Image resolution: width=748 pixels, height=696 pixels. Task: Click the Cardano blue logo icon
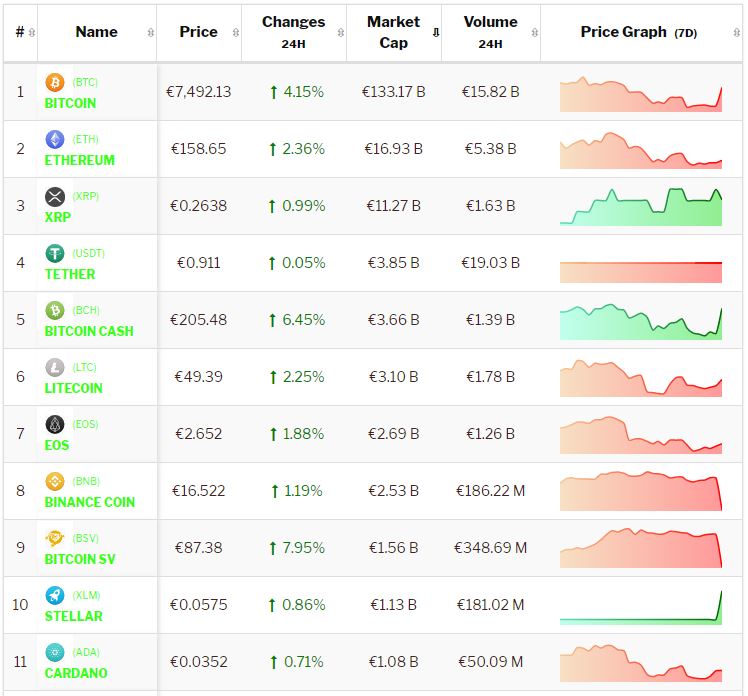tap(55, 652)
